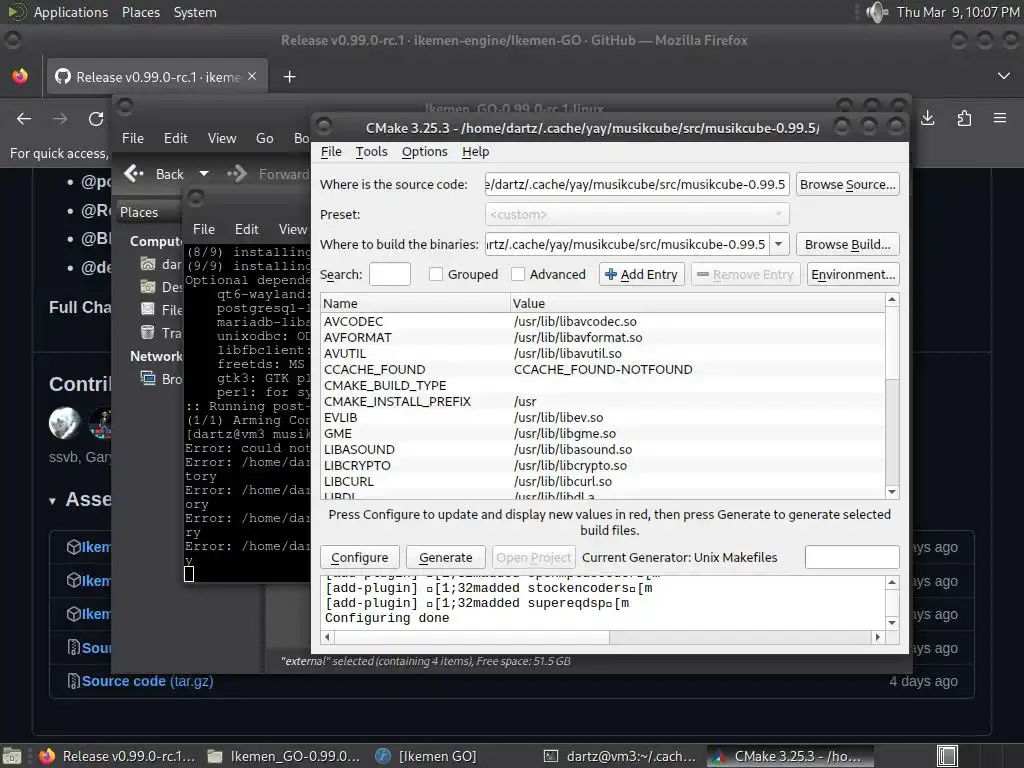Open the Preset custom dropdown
Image resolution: width=1024 pixels, height=768 pixels.
(637, 214)
